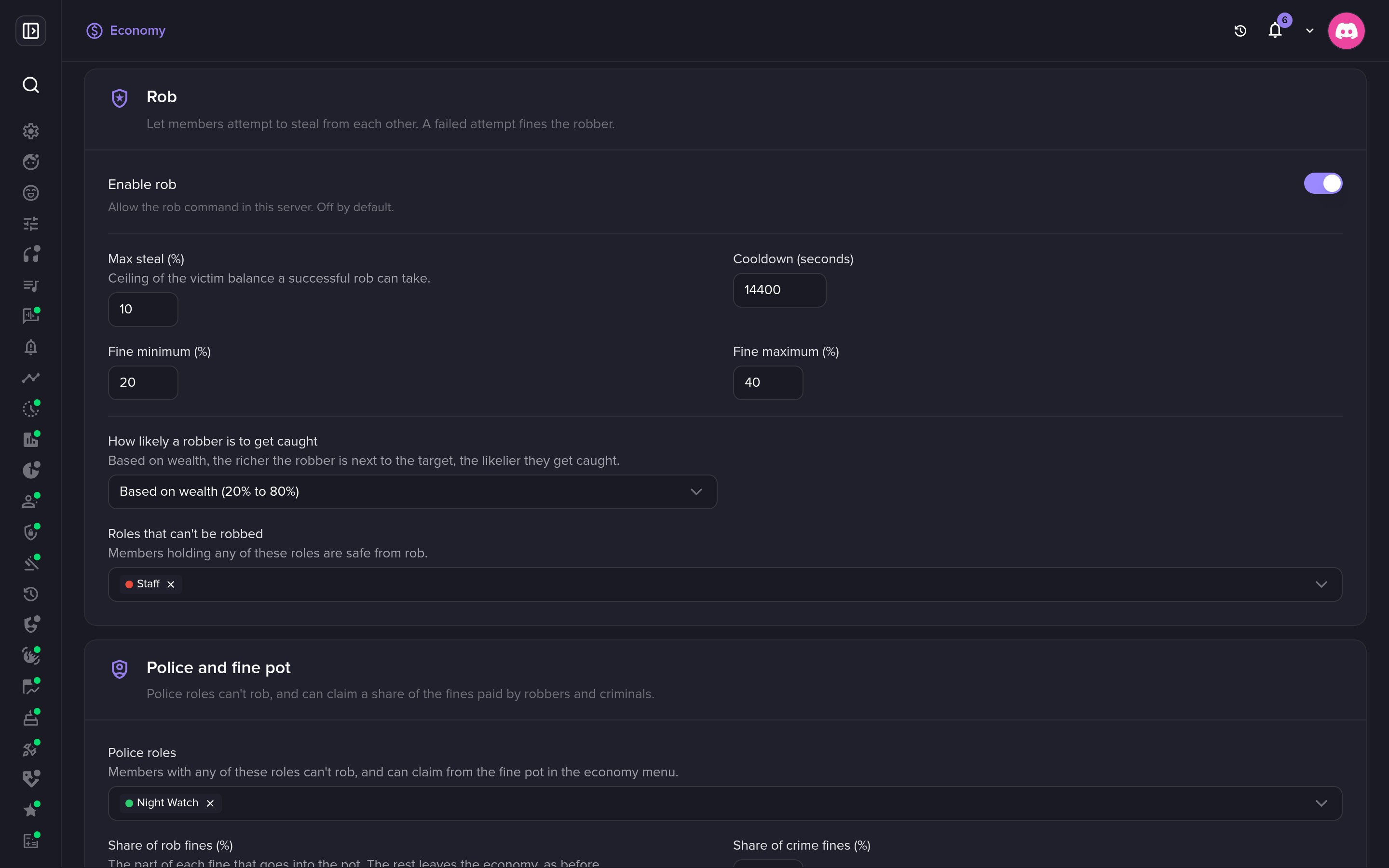View recent history from top bar clock icon
This screenshot has height=868, width=1389.
[x=1240, y=31]
